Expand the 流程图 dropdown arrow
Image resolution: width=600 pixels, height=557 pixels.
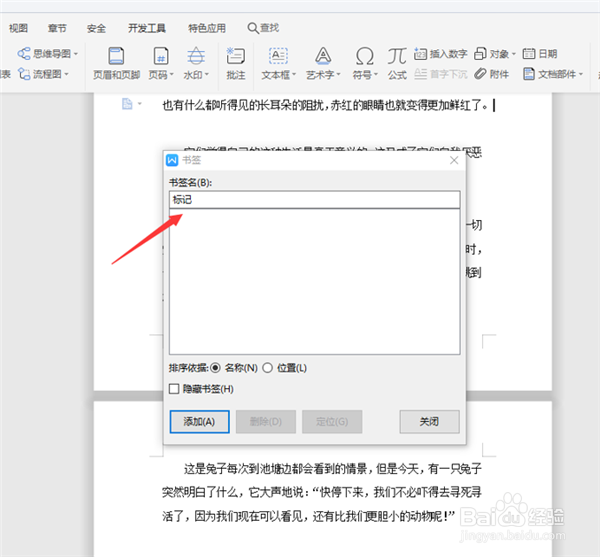pyautogui.click(x=66, y=74)
